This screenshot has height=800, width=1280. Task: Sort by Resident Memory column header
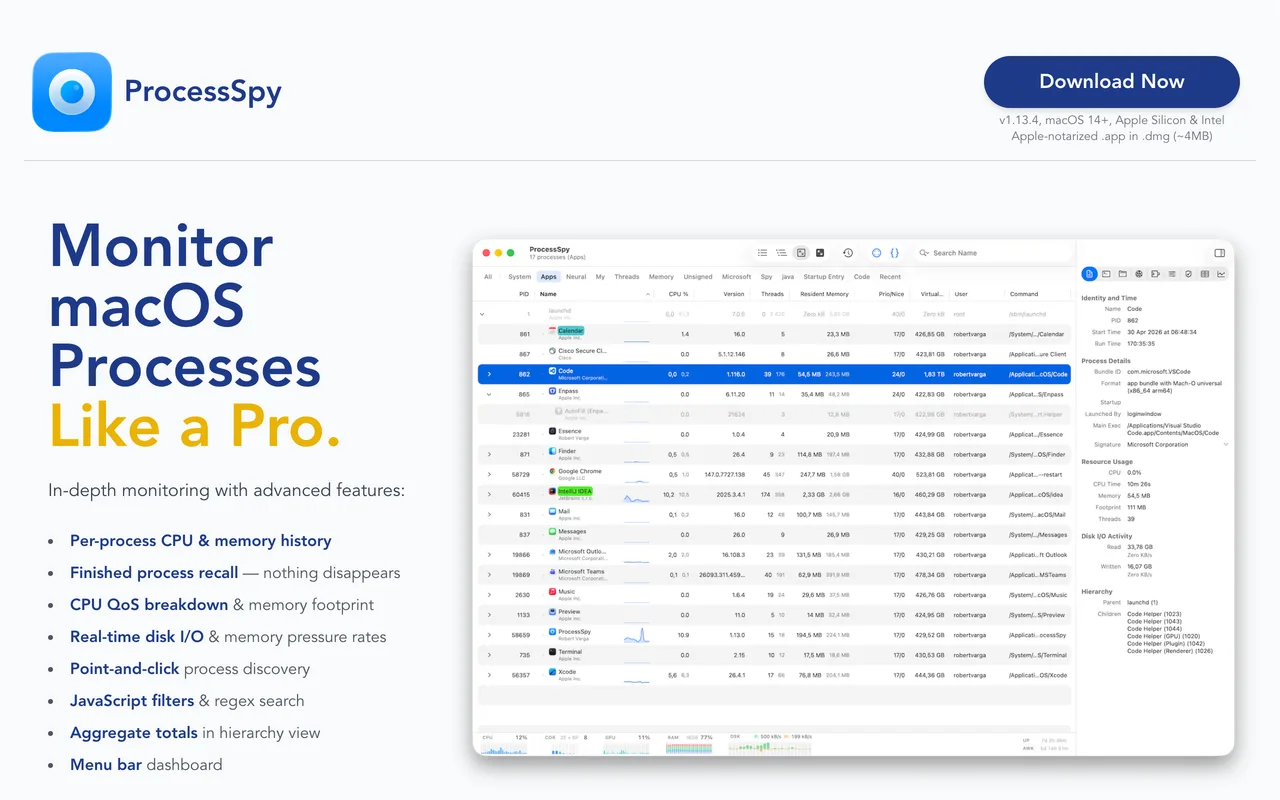point(824,294)
